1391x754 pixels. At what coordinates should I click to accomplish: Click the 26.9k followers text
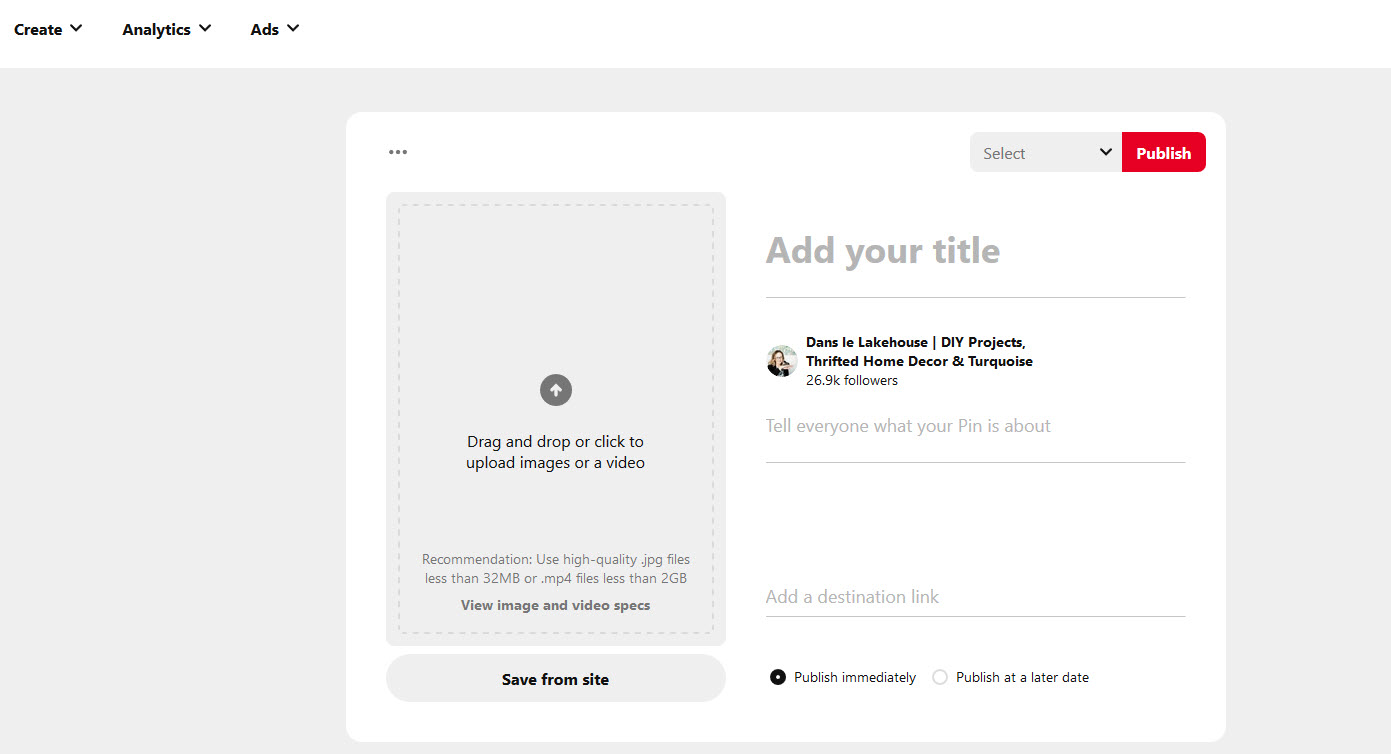coord(852,380)
